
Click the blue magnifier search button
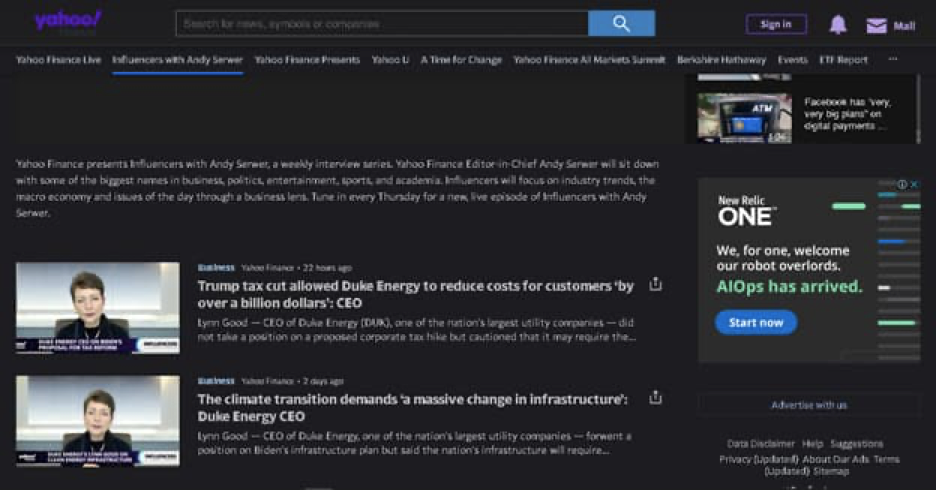pos(621,24)
